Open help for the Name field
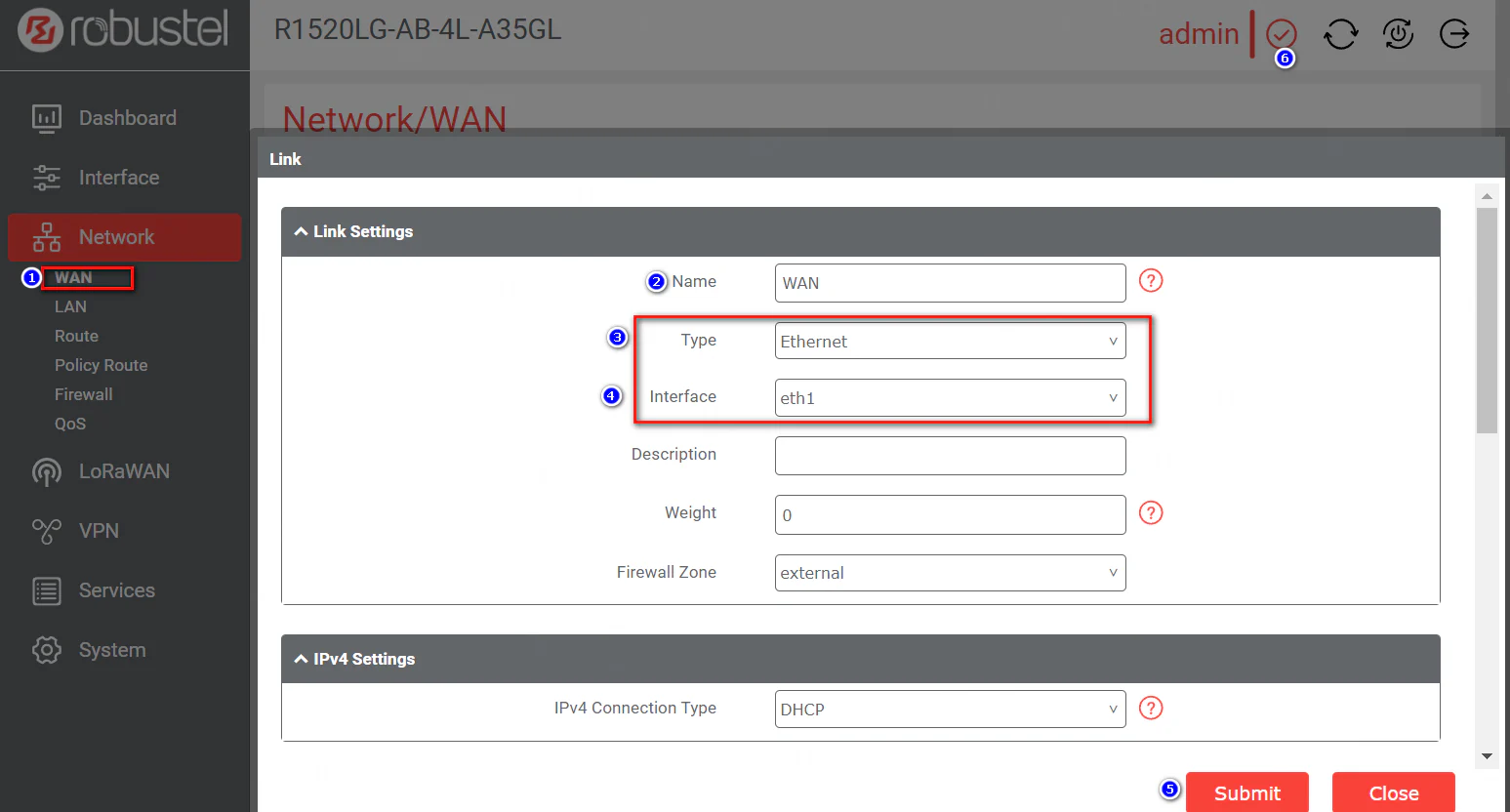Viewport: 1510px width, 812px height. (1151, 281)
